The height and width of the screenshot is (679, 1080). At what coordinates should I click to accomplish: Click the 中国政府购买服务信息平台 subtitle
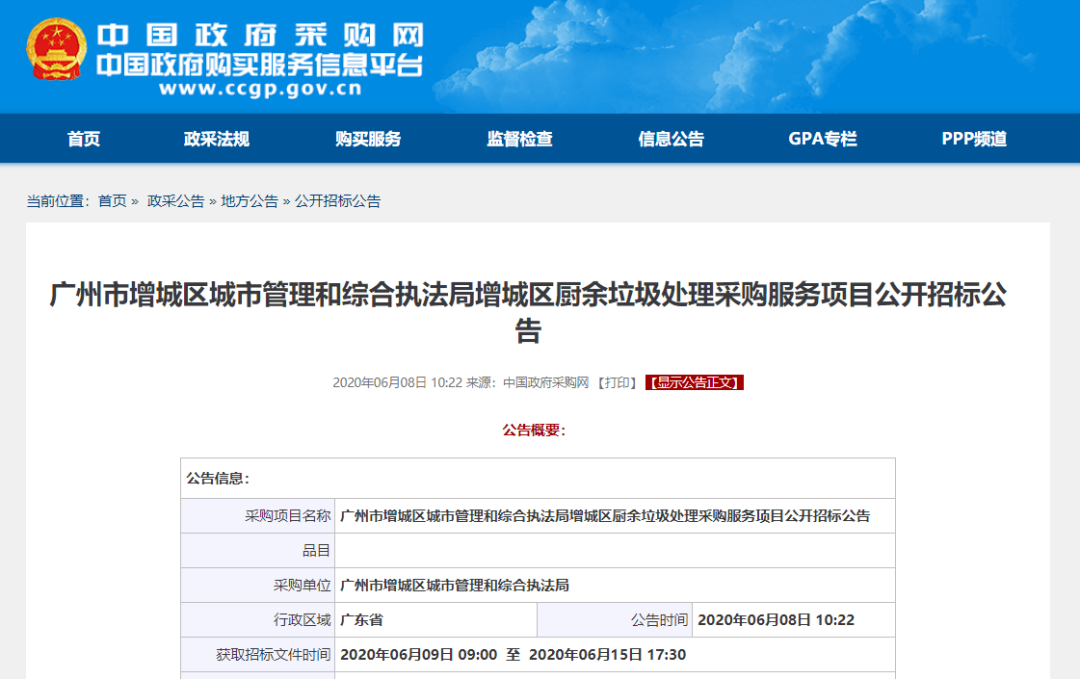tap(260, 65)
